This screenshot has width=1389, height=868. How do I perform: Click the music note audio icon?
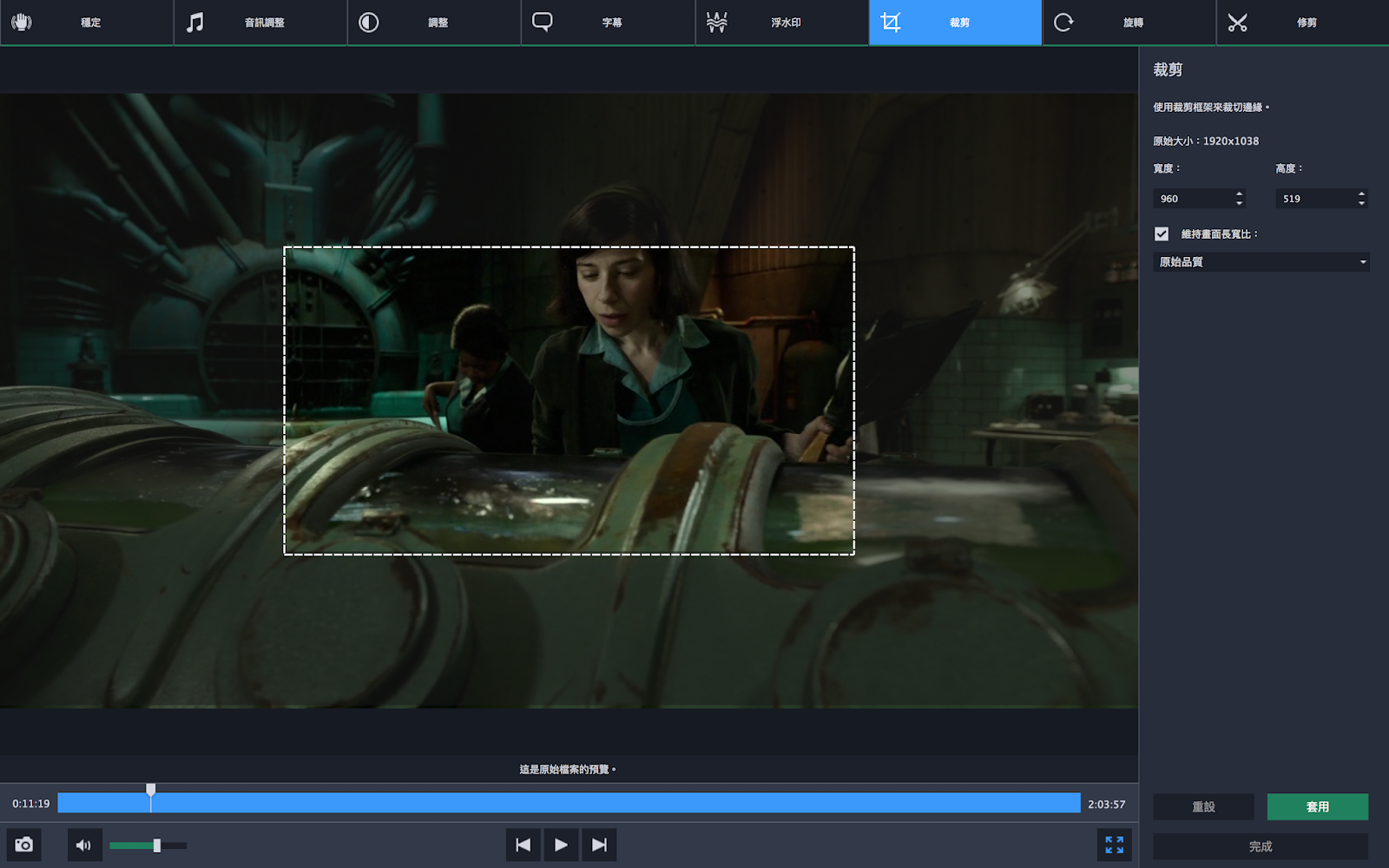pos(195,22)
